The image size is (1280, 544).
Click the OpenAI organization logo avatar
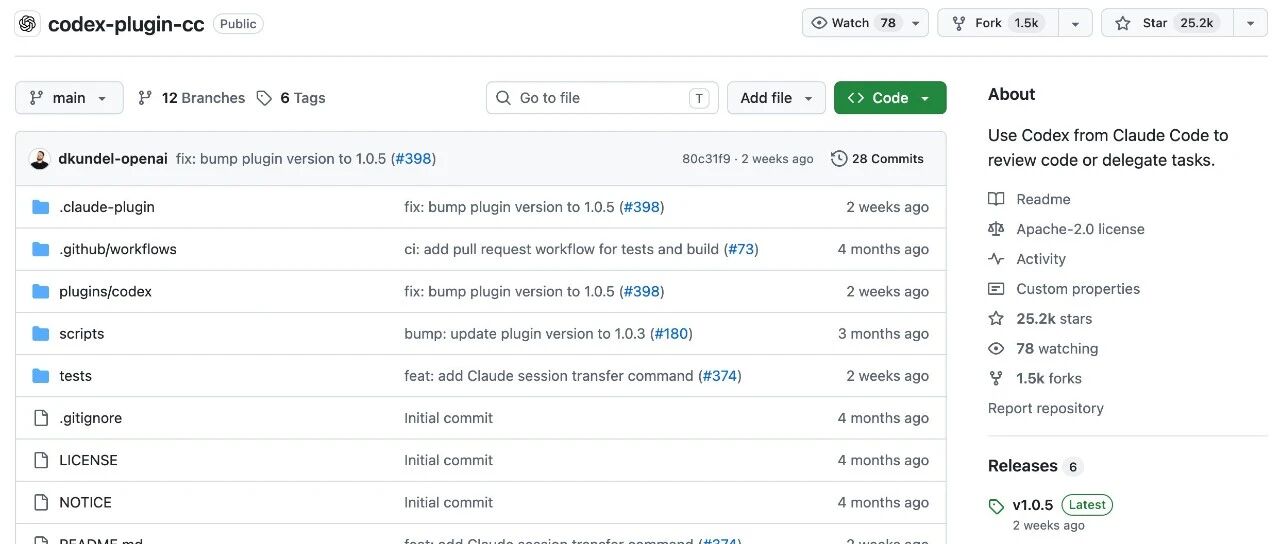[28, 23]
